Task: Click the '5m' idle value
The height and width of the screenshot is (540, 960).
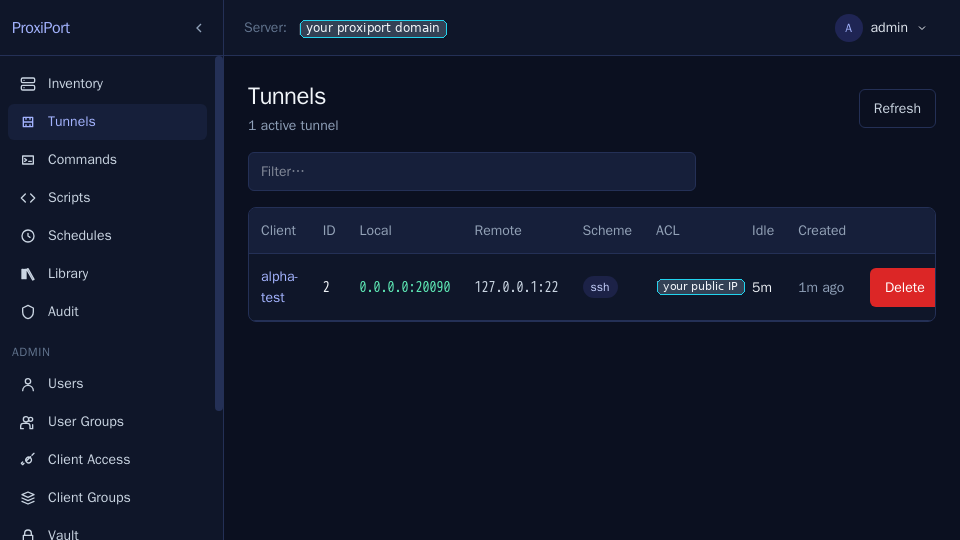Action: click(x=762, y=287)
